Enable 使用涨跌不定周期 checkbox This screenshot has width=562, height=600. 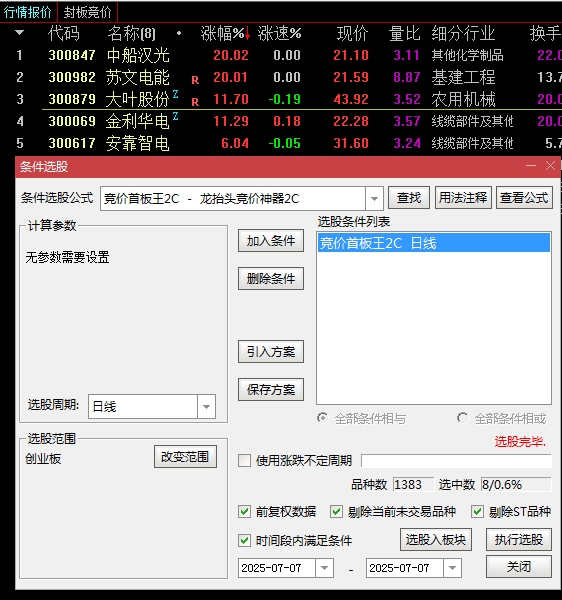(x=244, y=460)
